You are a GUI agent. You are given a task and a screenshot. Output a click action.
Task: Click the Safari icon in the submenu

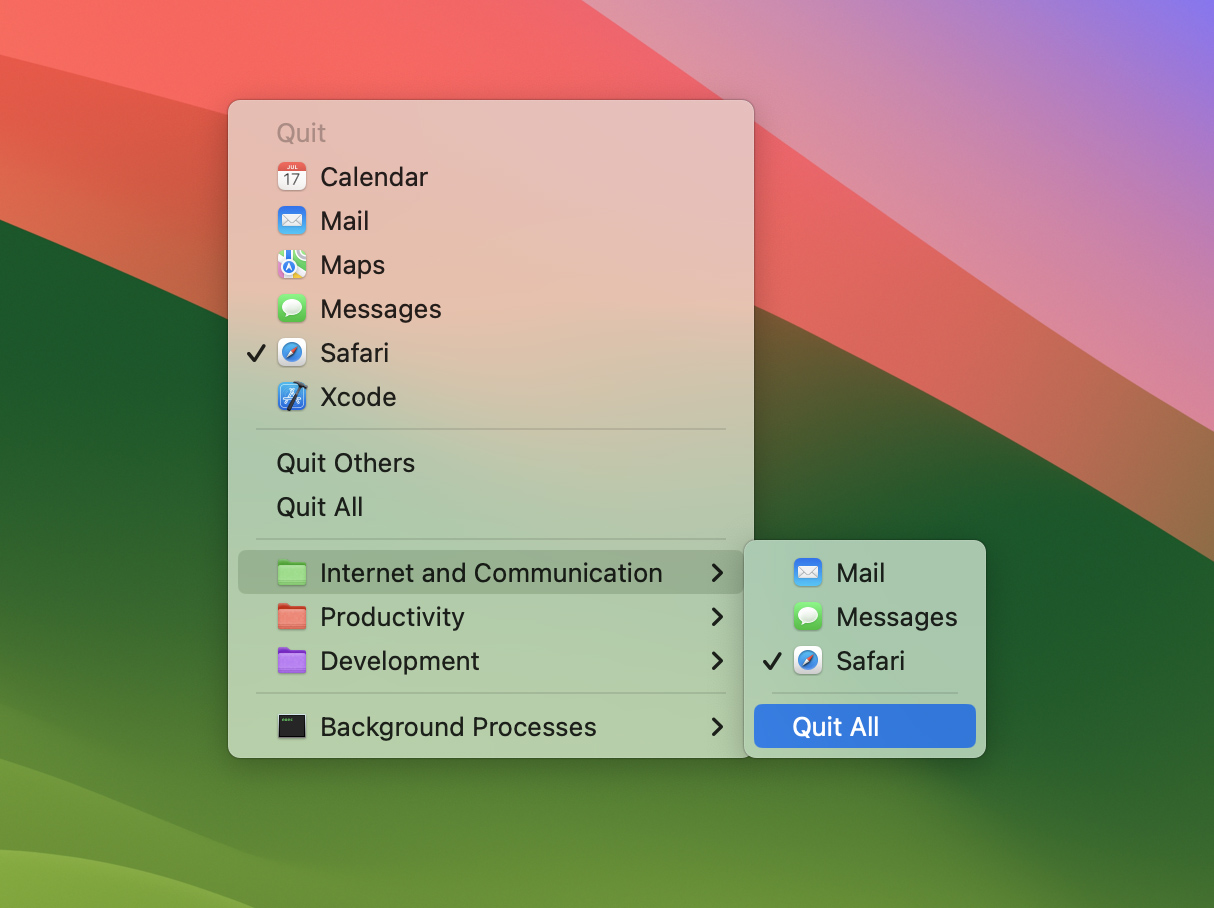pos(808,661)
